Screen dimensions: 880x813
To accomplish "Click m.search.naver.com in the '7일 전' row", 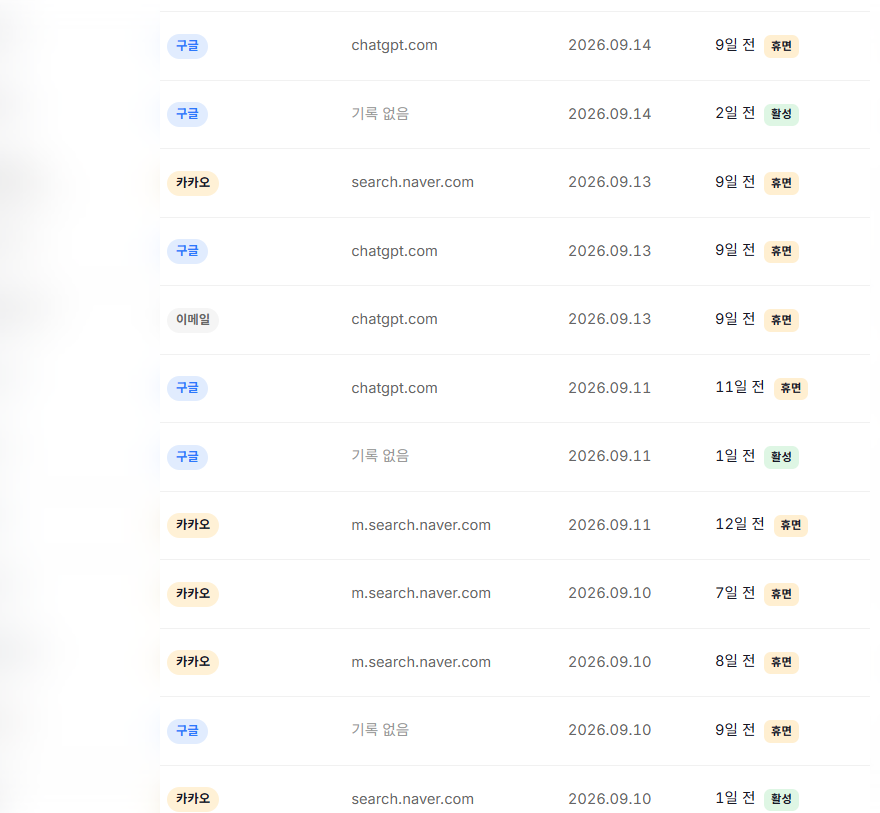I will (x=421, y=593).
